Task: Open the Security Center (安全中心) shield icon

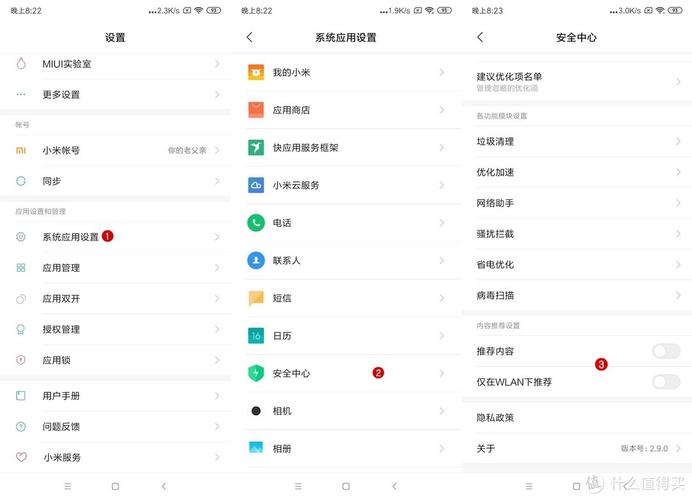Action: pyautogui.click(x=256, y=373)
